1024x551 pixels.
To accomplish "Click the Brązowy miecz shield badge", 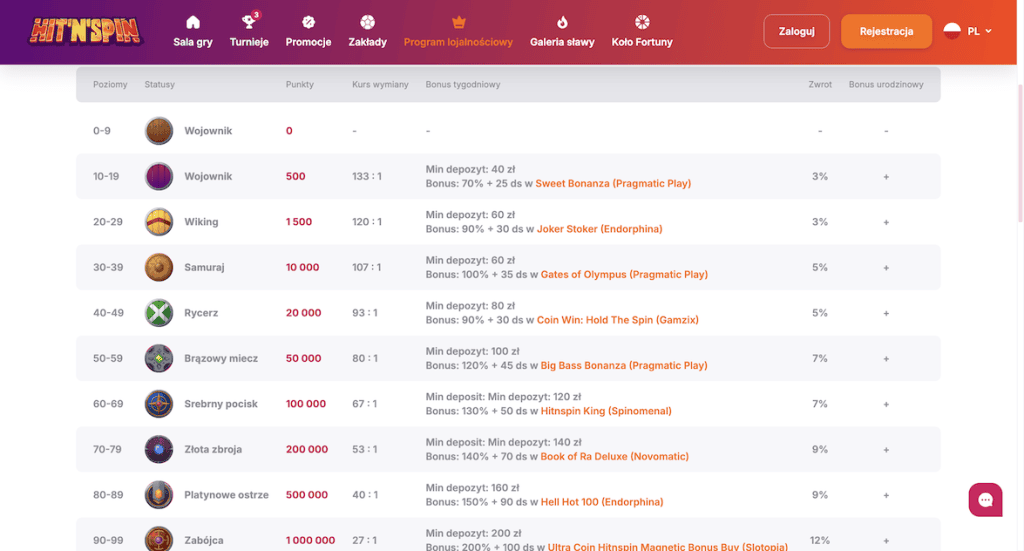I will (159, 358).
